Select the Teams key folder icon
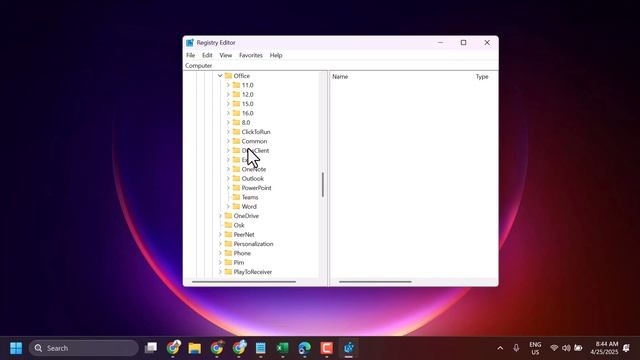This screenshot has height=360, width=640. click(x=236, y=197)
